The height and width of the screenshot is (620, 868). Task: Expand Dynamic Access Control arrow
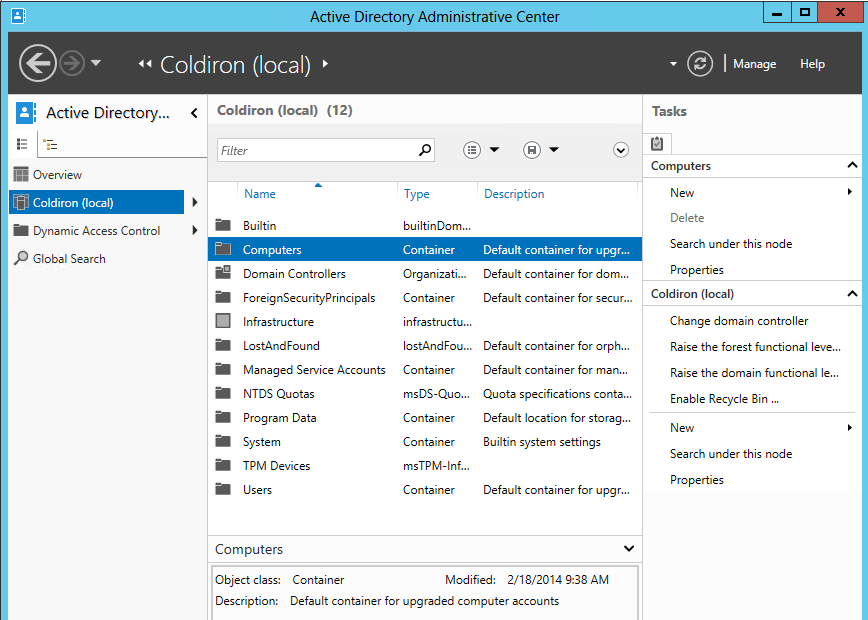tap(195, 230)
